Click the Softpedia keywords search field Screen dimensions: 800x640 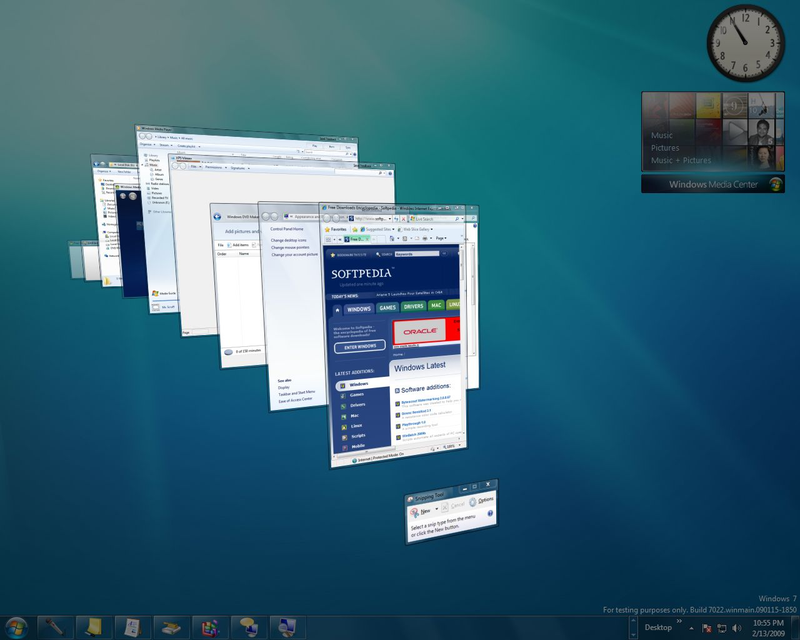[x=416, y=253]
